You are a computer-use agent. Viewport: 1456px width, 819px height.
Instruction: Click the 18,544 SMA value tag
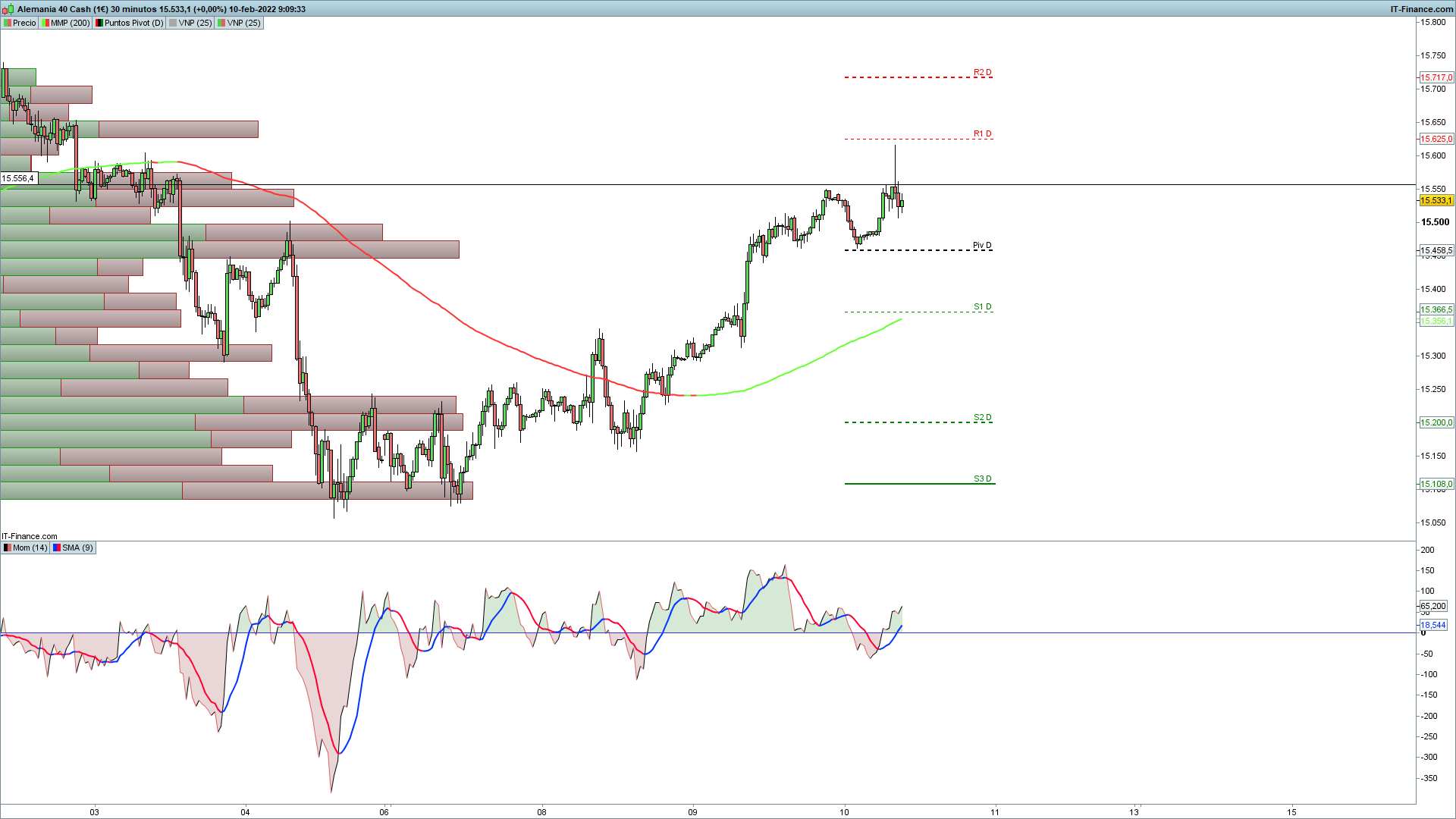pyautogui.click(x=1433, y=625)
